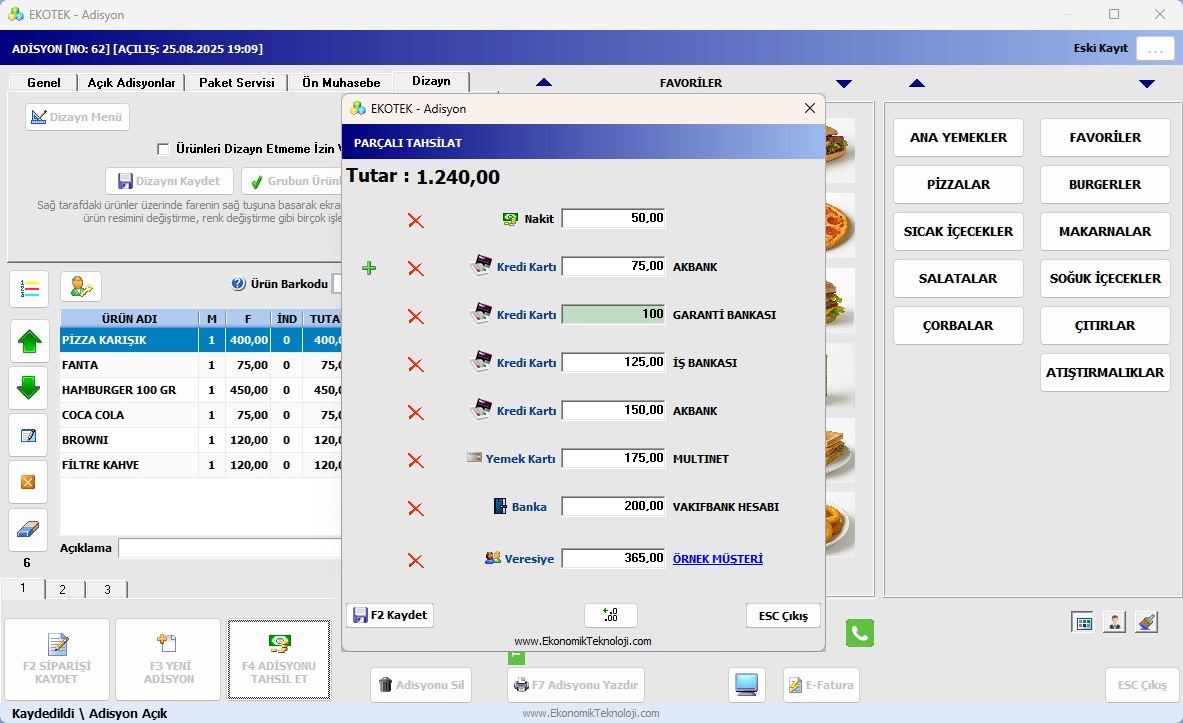Remove the VAKIFBANK HESABI bank row
The height and width of the screenshot is (723, 1183).
click(415, 509)
